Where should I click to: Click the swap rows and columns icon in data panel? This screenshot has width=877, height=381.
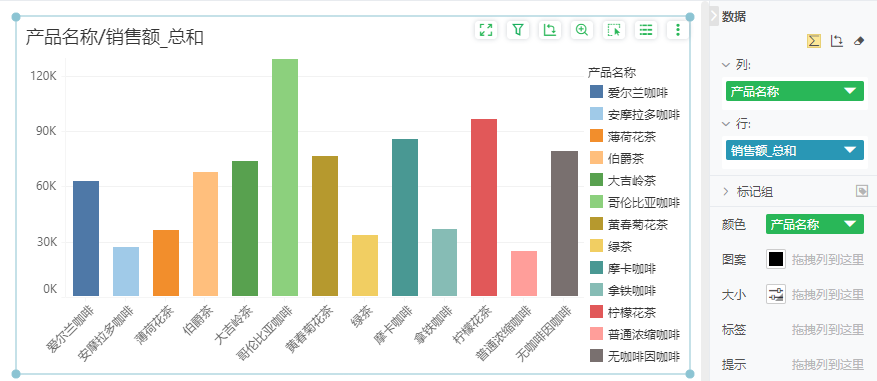pyautogui.click(x=837, y=41)
